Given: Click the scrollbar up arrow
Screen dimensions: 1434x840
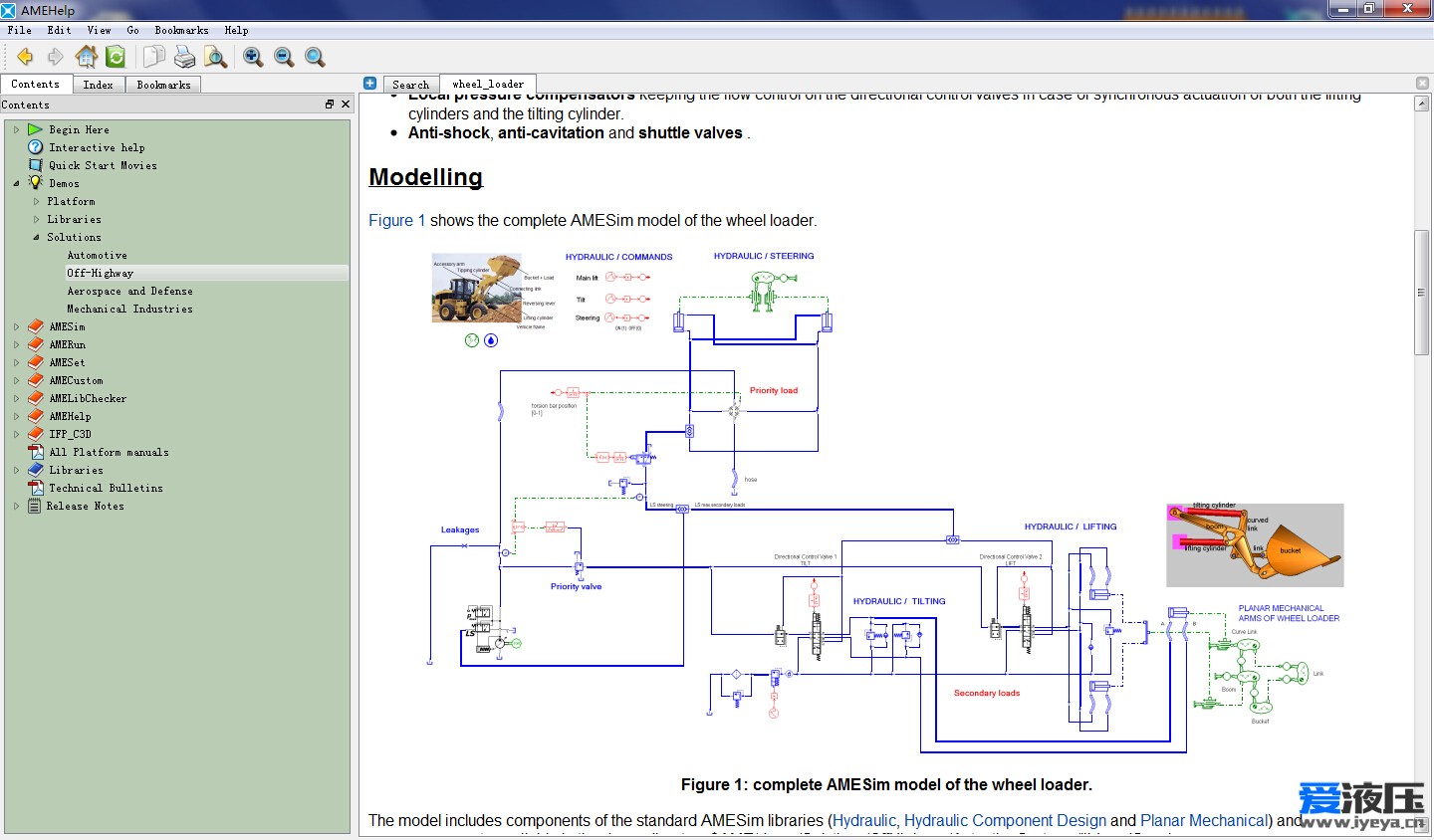Looking at the screenshot, I should (x=1421, y=103).
